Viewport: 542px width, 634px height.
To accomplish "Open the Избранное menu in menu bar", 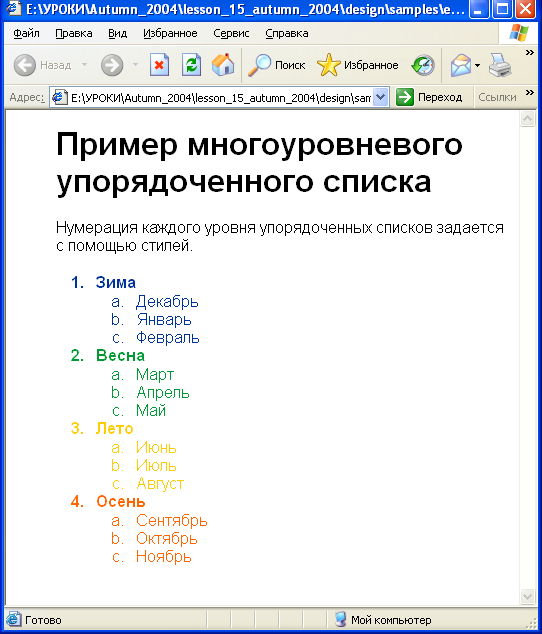I will pos(170,33).
